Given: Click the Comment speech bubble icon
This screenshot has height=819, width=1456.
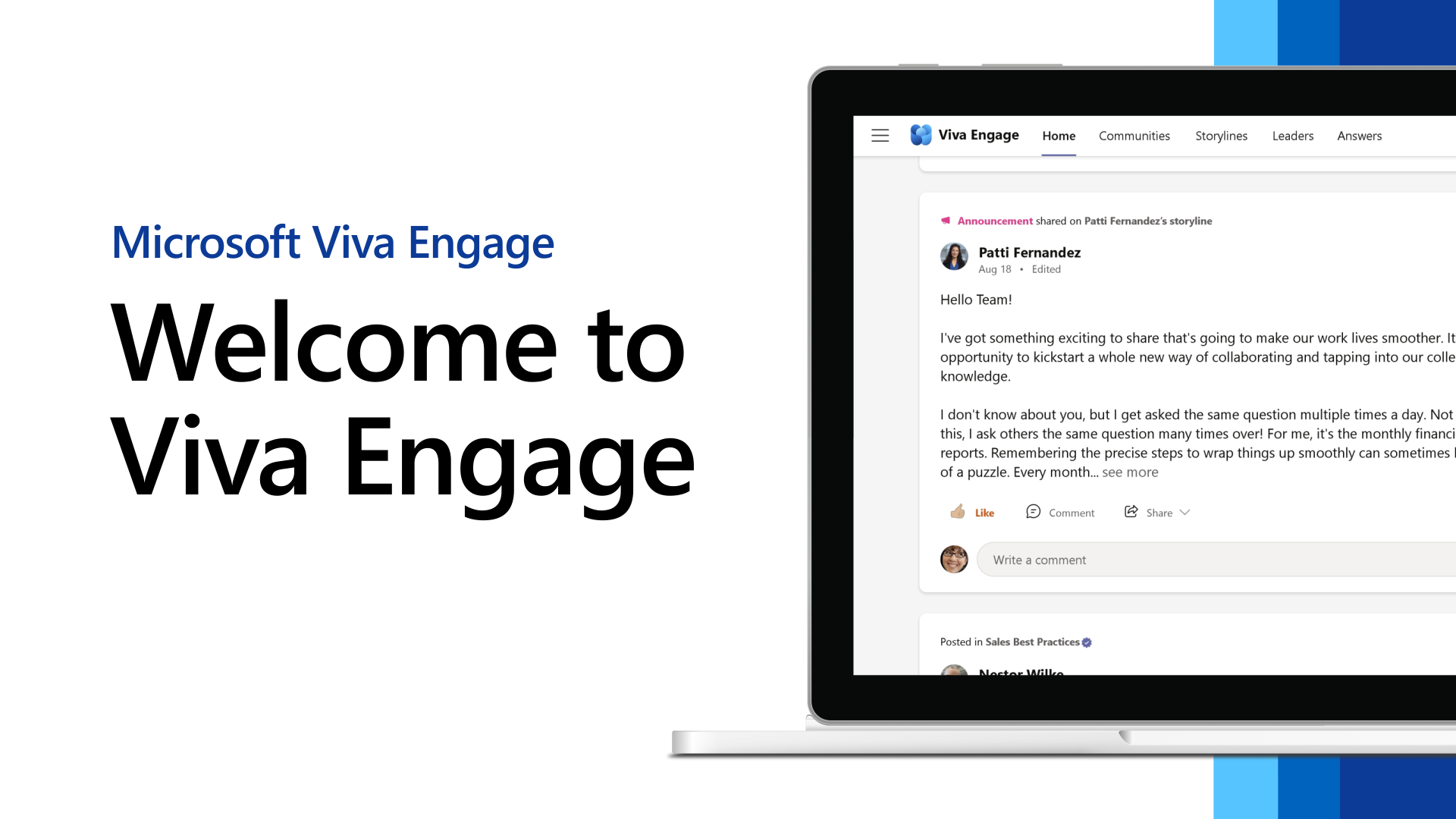Looking at the screenshot, I should pyautogui.click(x=1033, y=512).
